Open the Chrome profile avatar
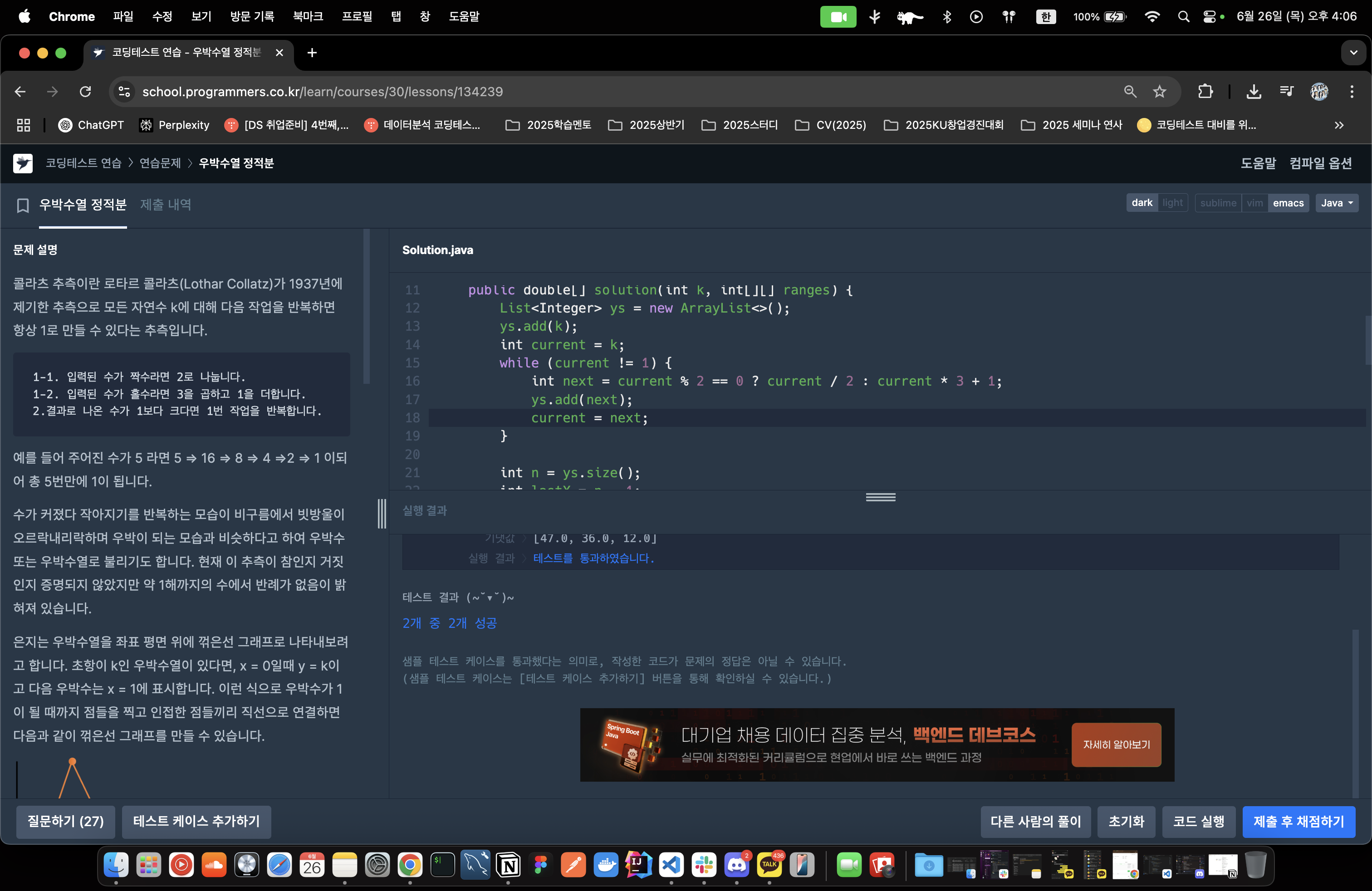 [1319, 92]
